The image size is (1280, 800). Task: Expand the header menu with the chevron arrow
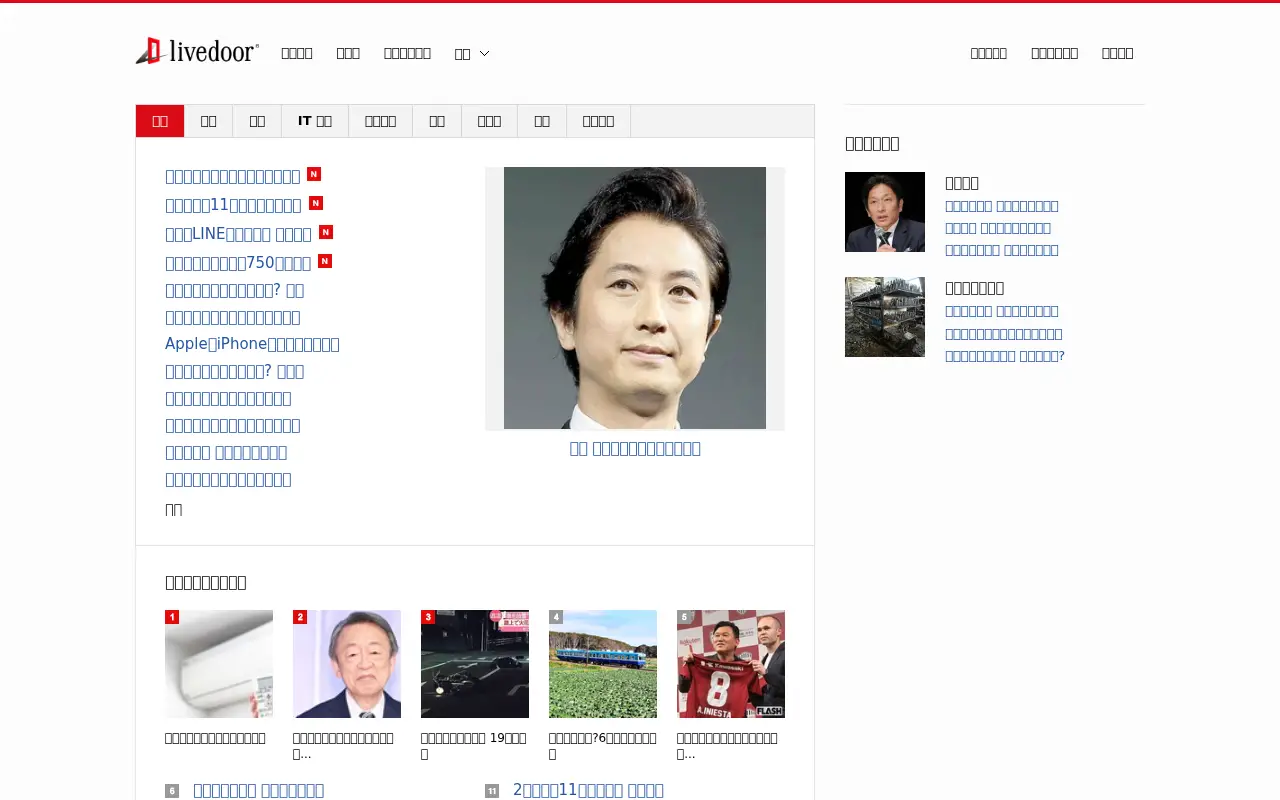(x=472, y=54)
